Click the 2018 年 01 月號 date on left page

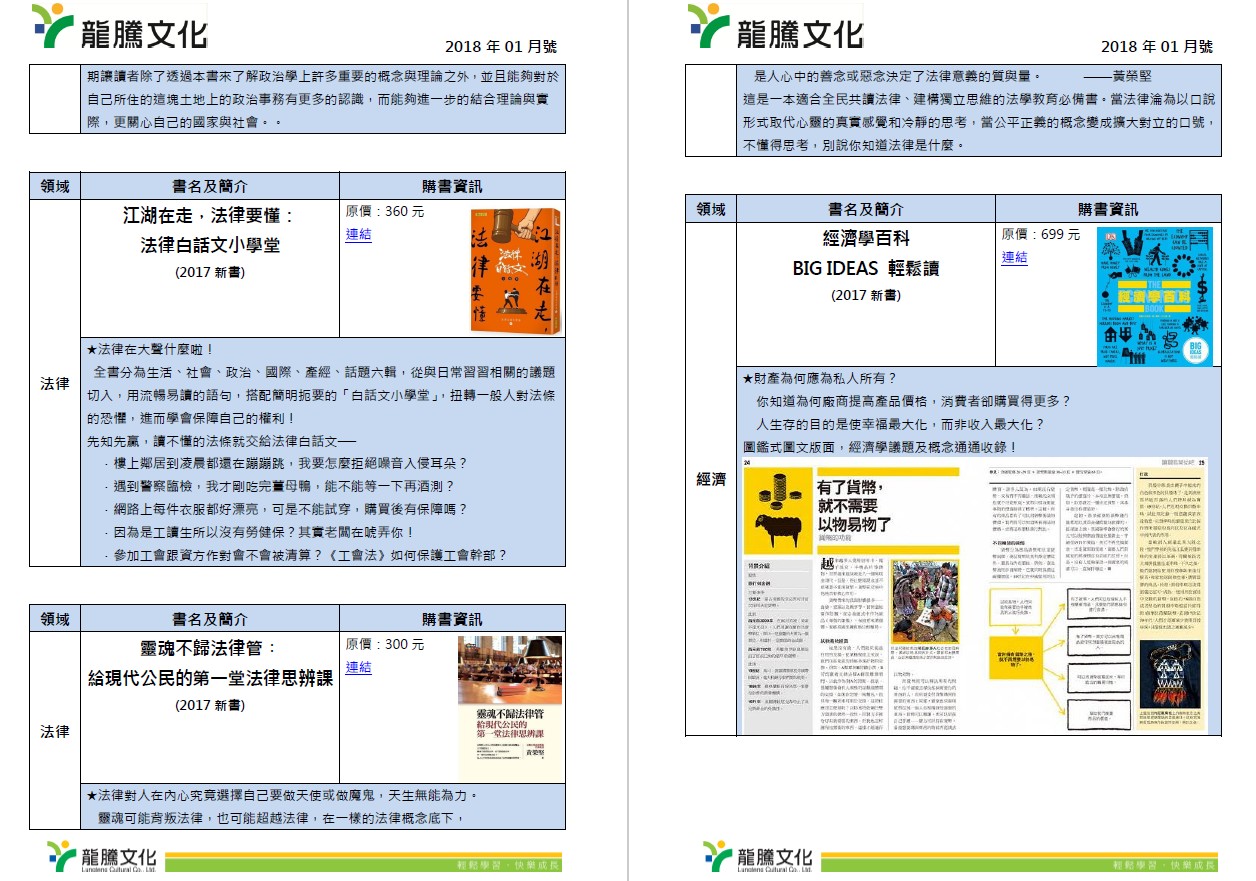[x=501, y=47]
